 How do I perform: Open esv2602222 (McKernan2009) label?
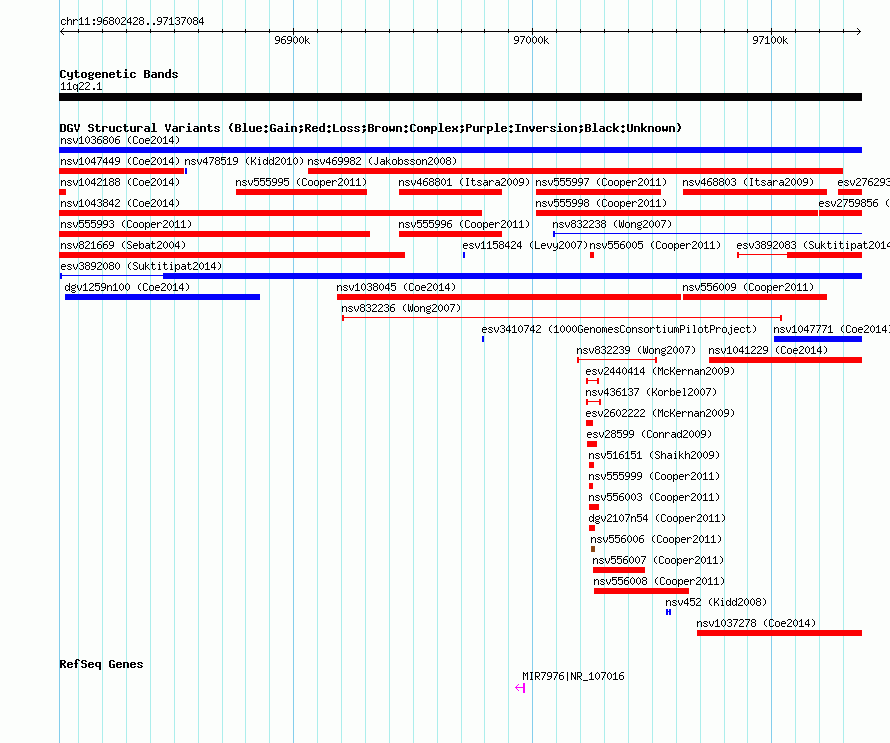660,413
